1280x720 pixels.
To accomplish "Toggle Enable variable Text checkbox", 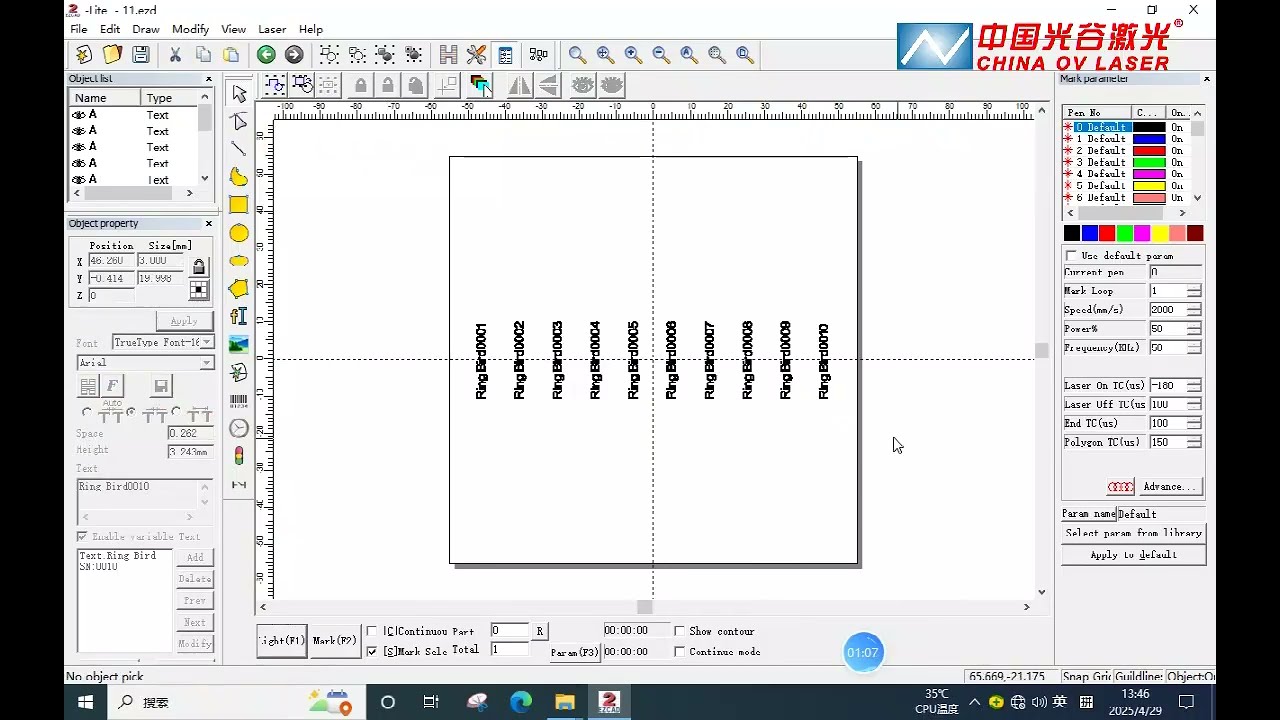I will 82,537.
